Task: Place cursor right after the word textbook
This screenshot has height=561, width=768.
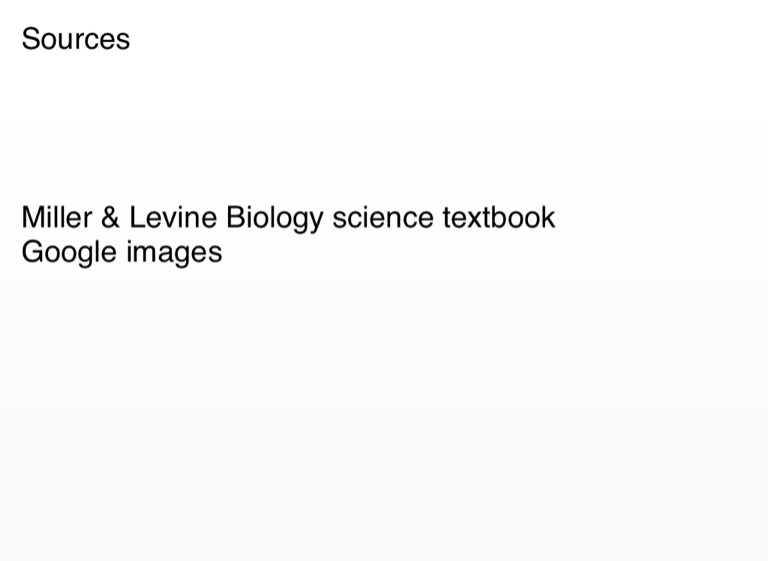Action: pyautogui.click(x=557, y=217)
